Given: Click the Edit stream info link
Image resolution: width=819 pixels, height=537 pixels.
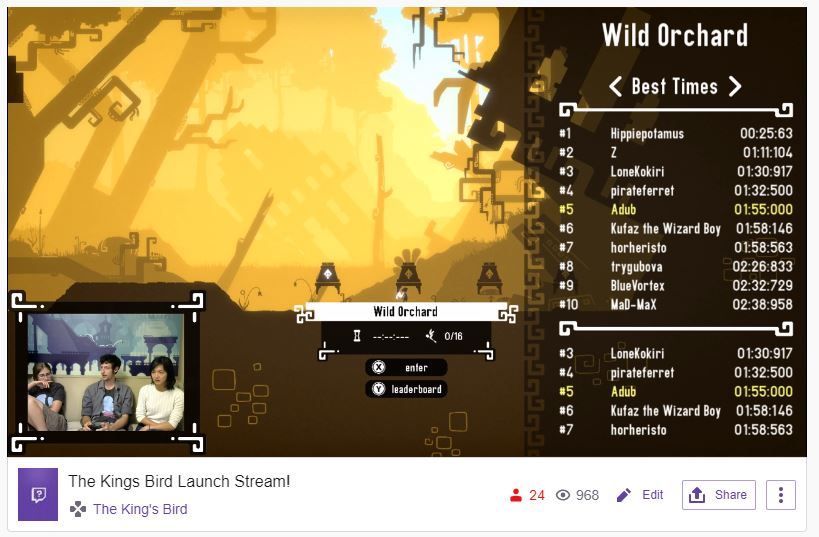Looking at the screenshot, I should click(x=652, y=495).
